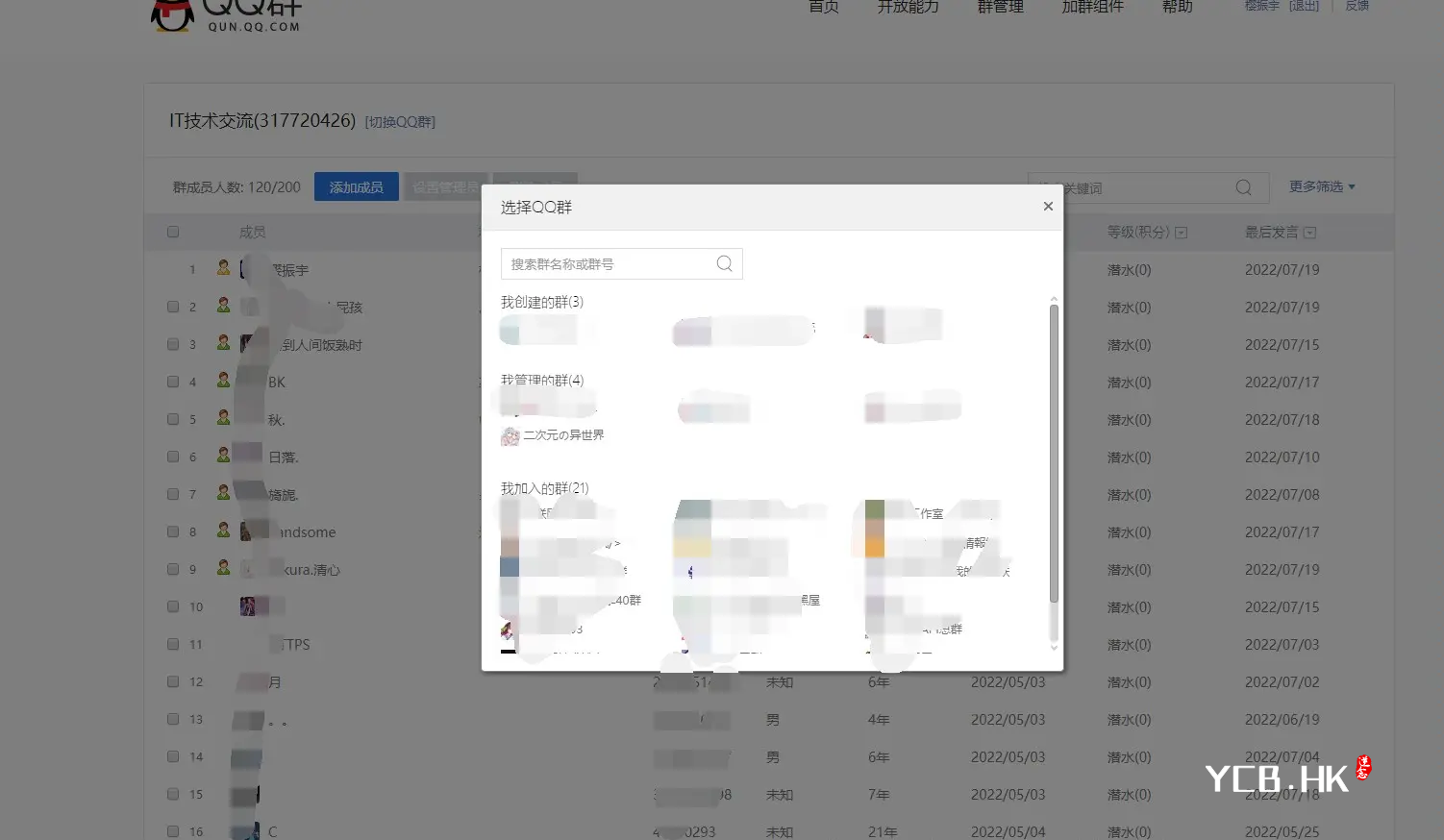This screenshot has width=1444, height=840.
Task: Check the checkbox for member row 10
Action: (173, 606)
